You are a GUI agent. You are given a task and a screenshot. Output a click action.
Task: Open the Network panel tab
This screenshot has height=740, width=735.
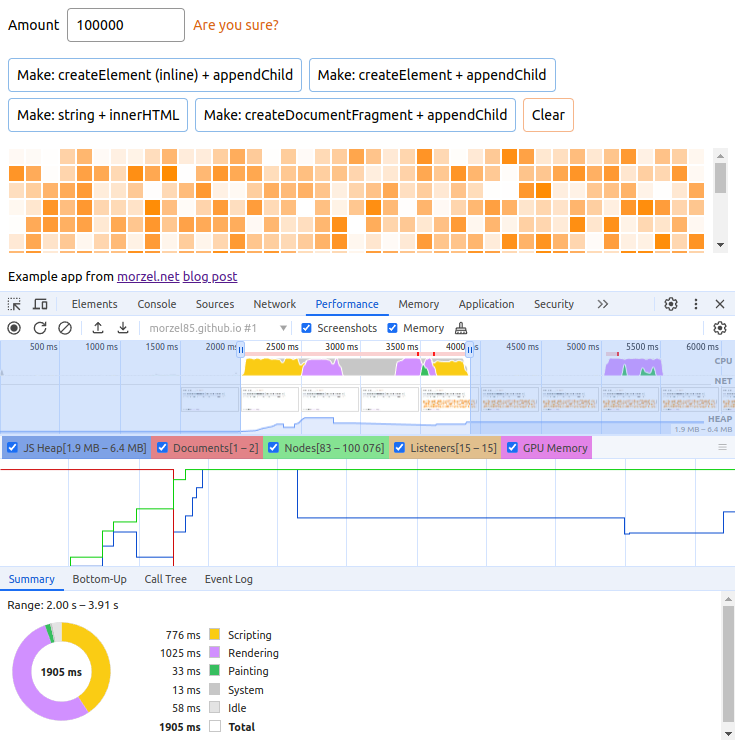[x=274, y=304]
